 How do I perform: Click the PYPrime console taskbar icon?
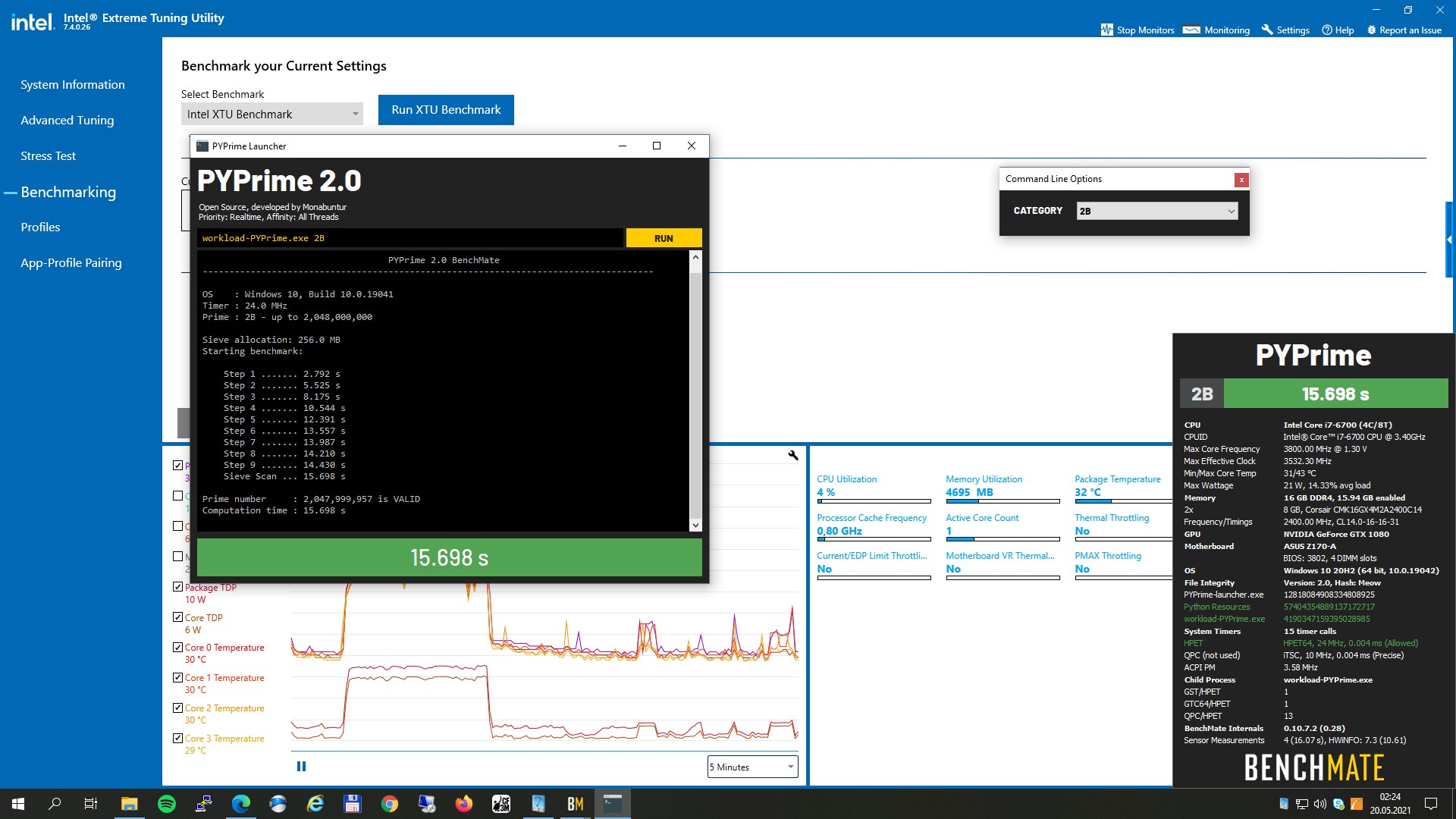(612, 804)
